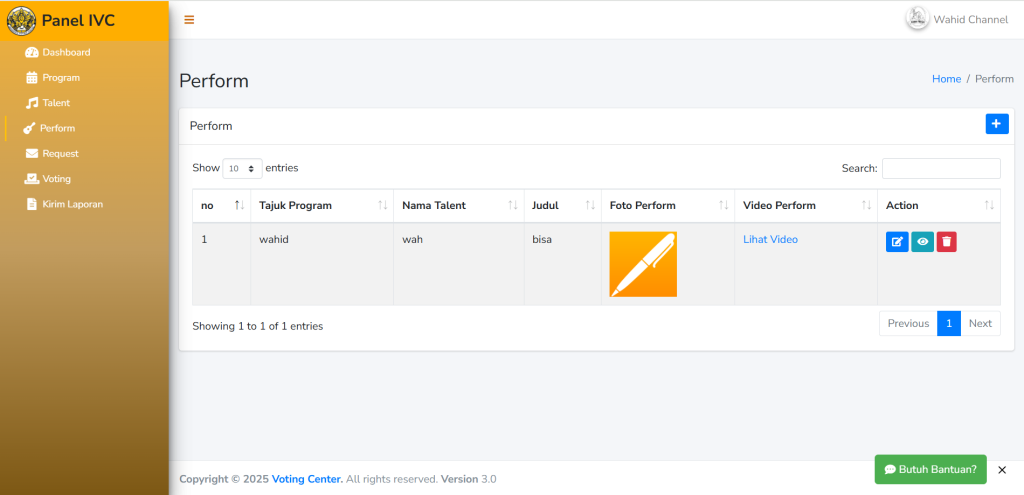The width and height of the screenshot is (1024, 495).
Task: Sort table by no column
Action: point(221,205)
